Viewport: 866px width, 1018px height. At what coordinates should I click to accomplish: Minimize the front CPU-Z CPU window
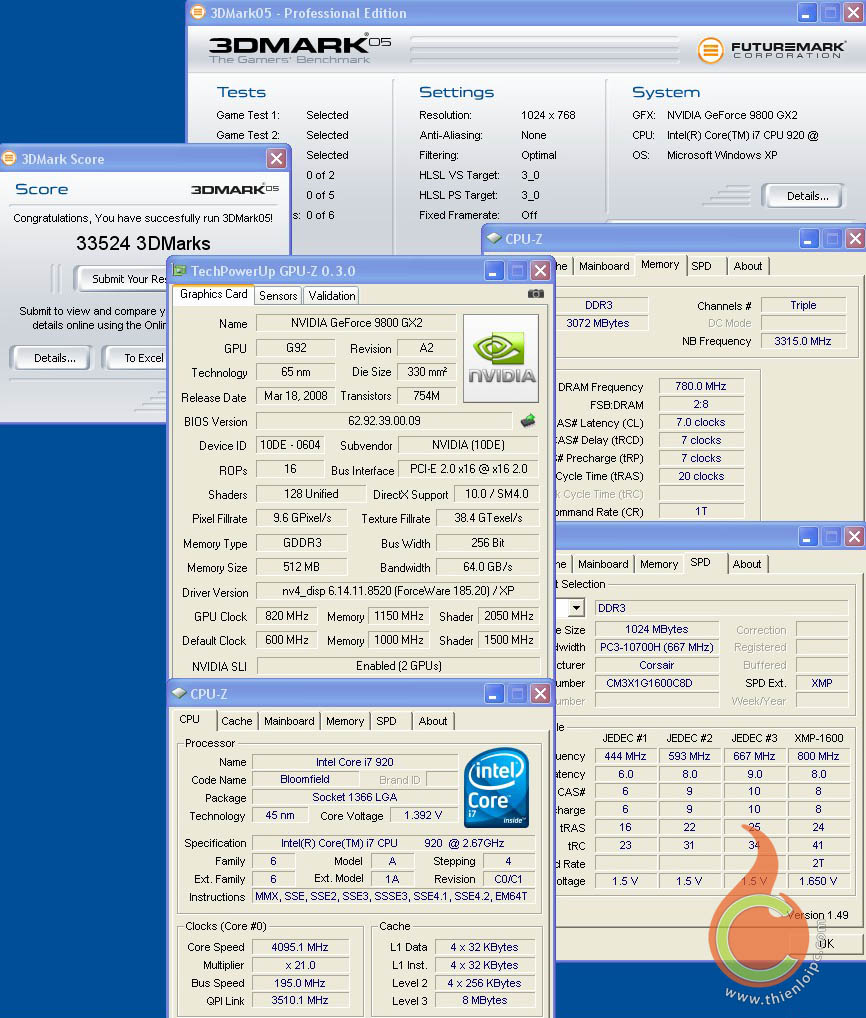click(x=493, y=694)
